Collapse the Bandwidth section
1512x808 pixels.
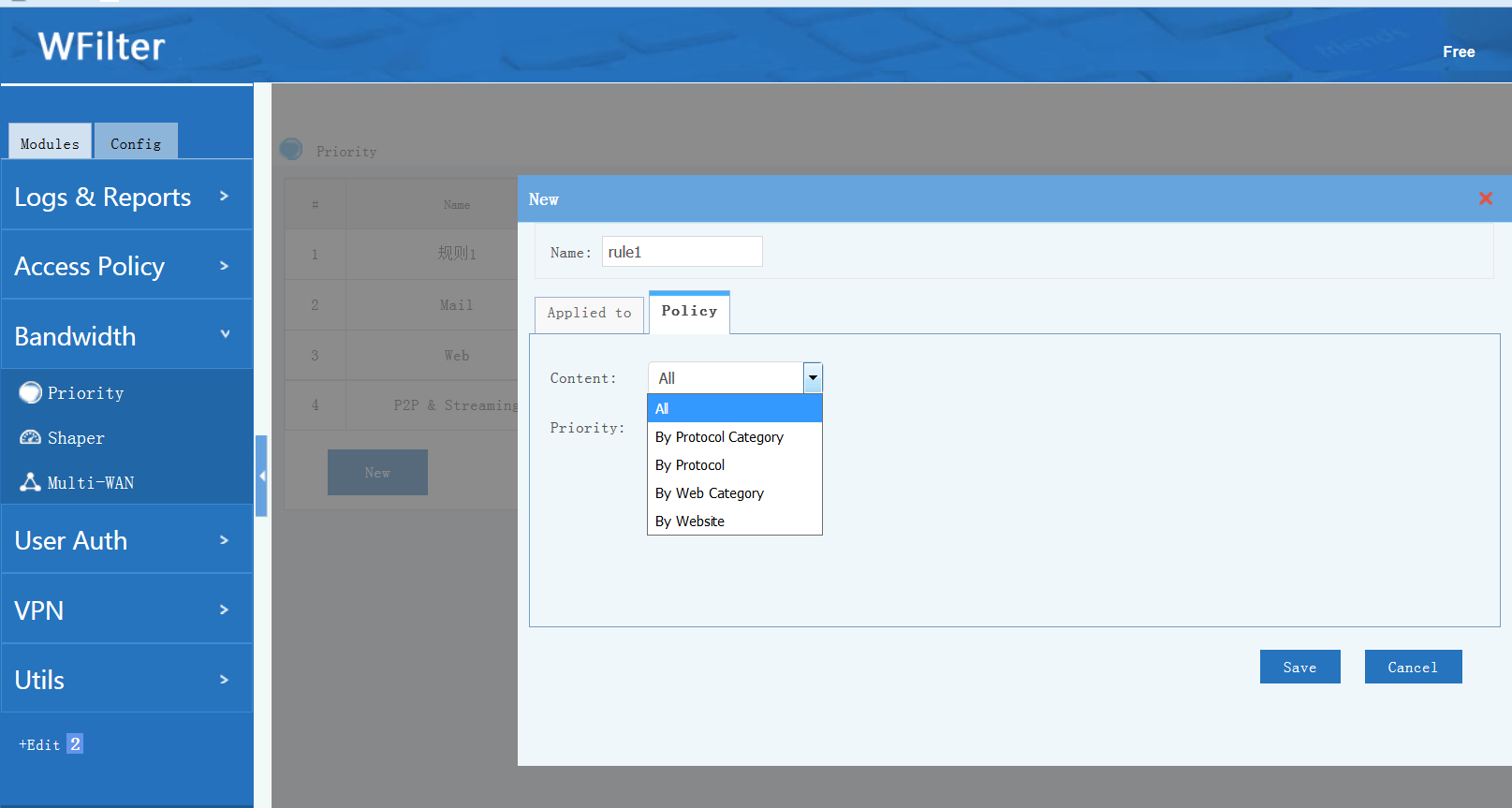pos(126,335)
